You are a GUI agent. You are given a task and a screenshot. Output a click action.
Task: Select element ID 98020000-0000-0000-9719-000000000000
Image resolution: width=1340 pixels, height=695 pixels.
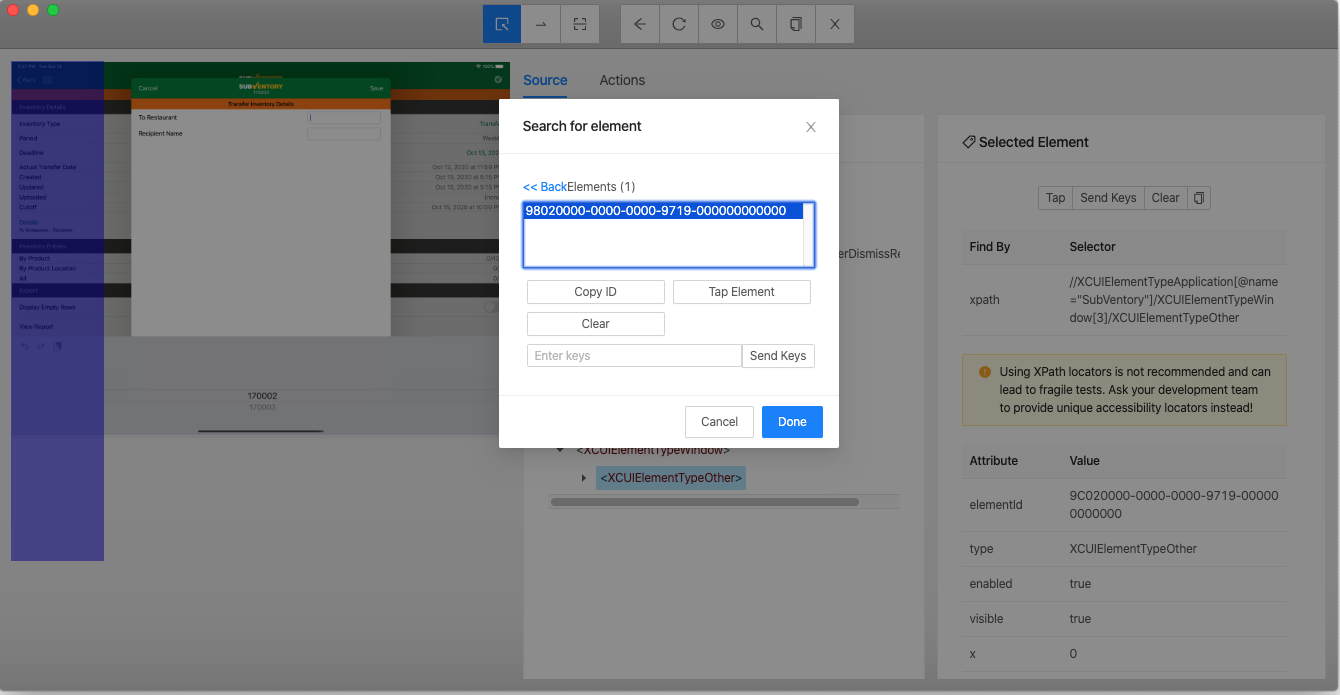point(663,211)
